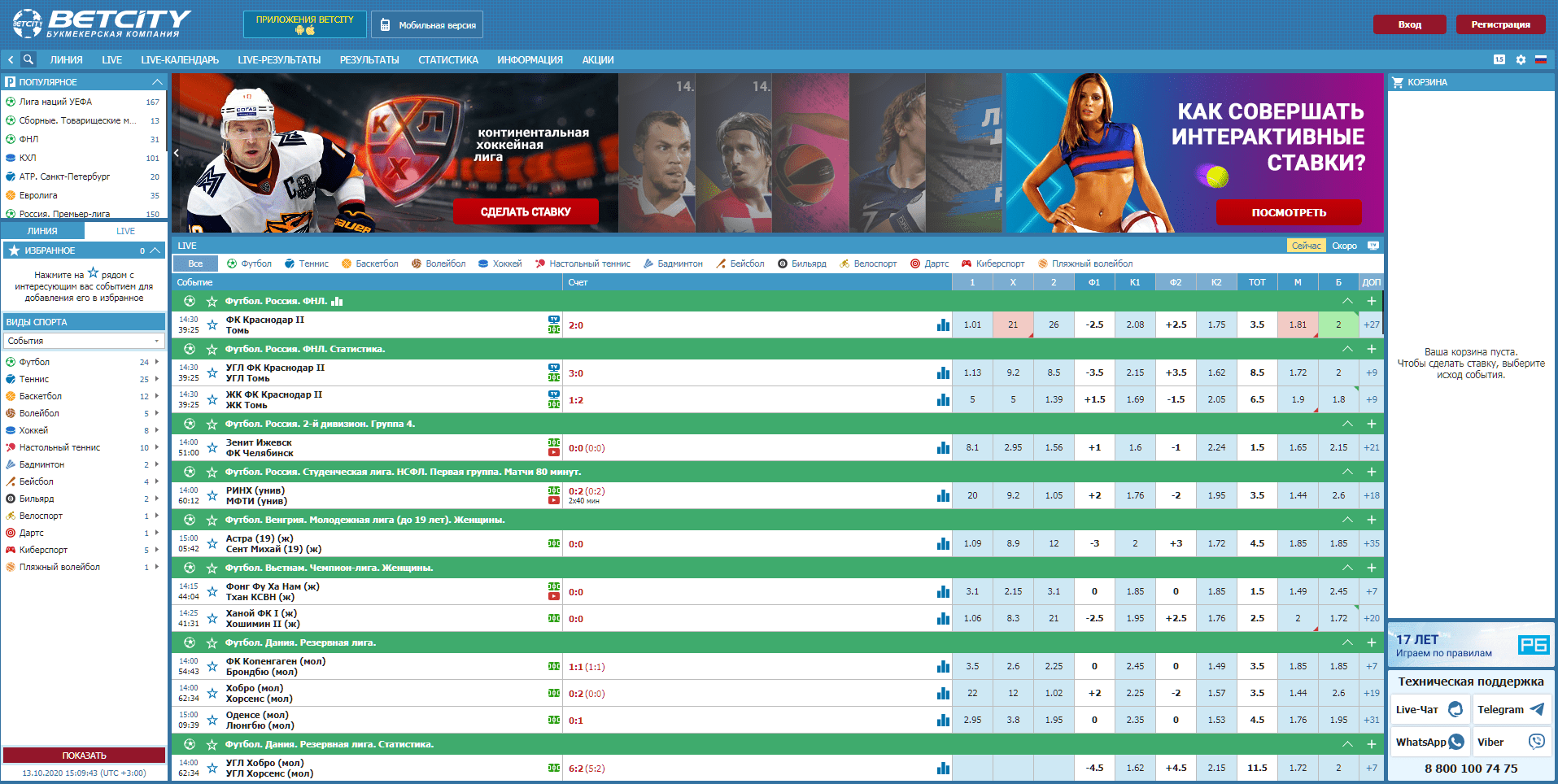Image resolution: width=1558 pixels, height=784 pixels.
Task: Open statistics chart icon for ФК Краснодар II match
Action: pos(943,324)
